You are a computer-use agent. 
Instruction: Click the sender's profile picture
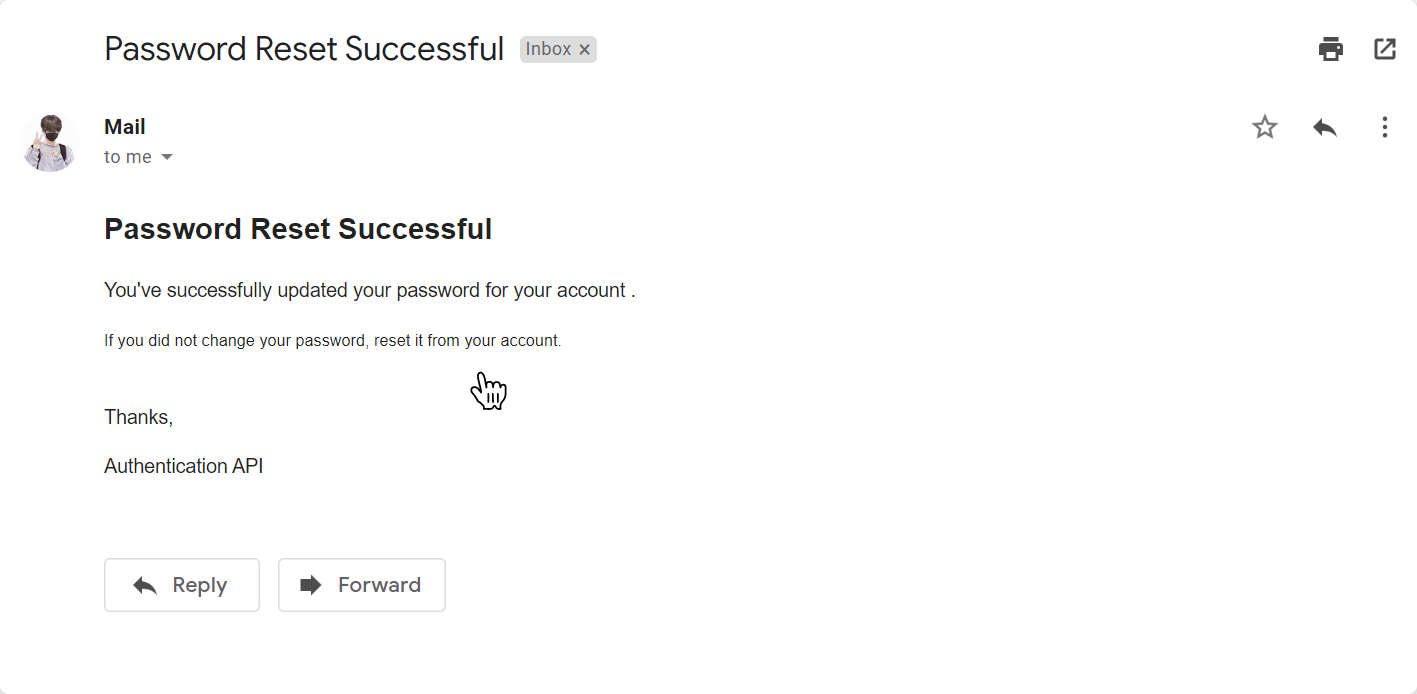click(49, 141)
